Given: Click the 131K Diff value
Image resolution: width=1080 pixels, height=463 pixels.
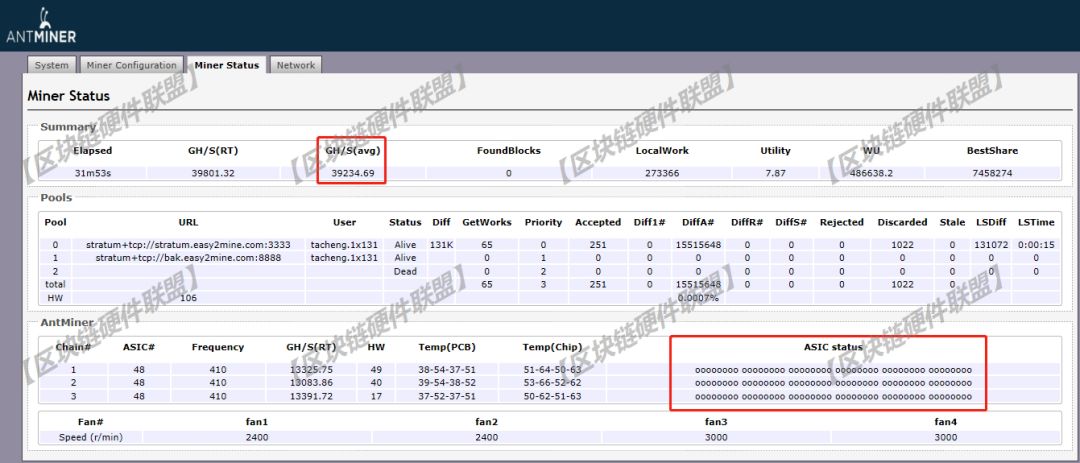Looking at the screenshot, I should 441,245.
